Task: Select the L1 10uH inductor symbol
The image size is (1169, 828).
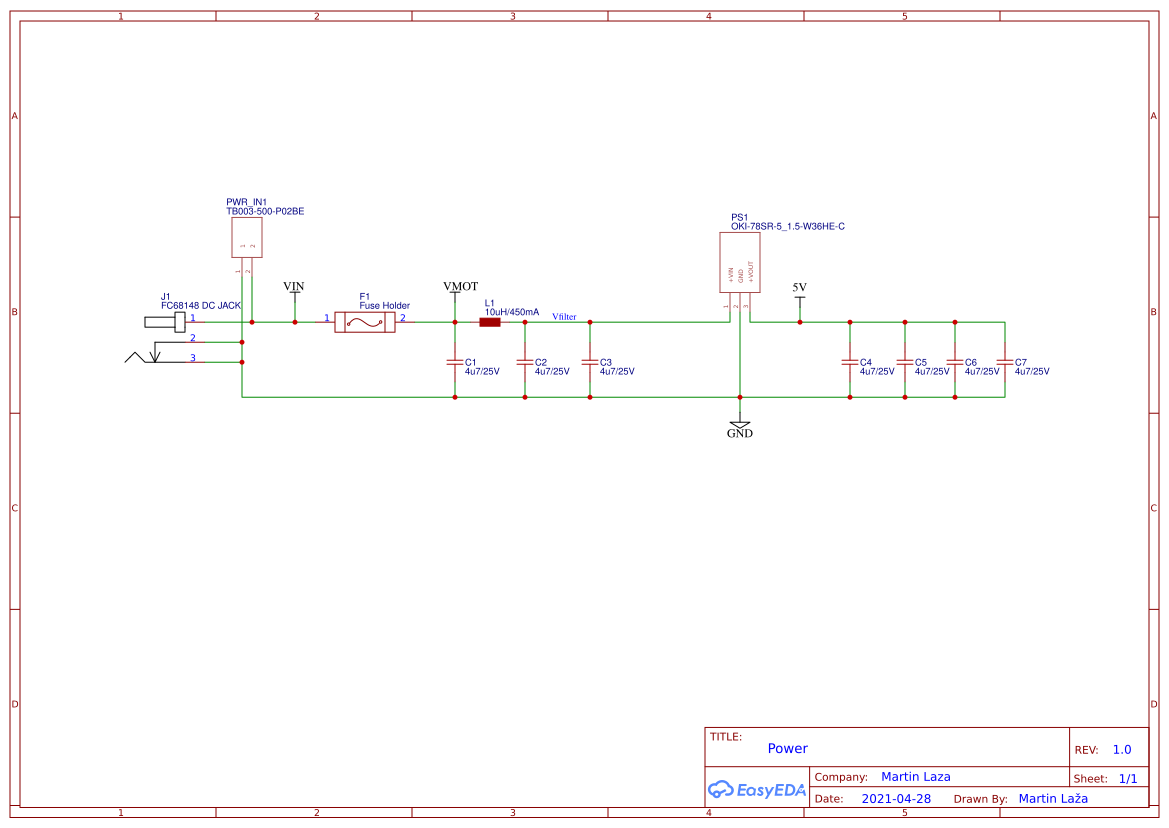Action: [489, 322]
